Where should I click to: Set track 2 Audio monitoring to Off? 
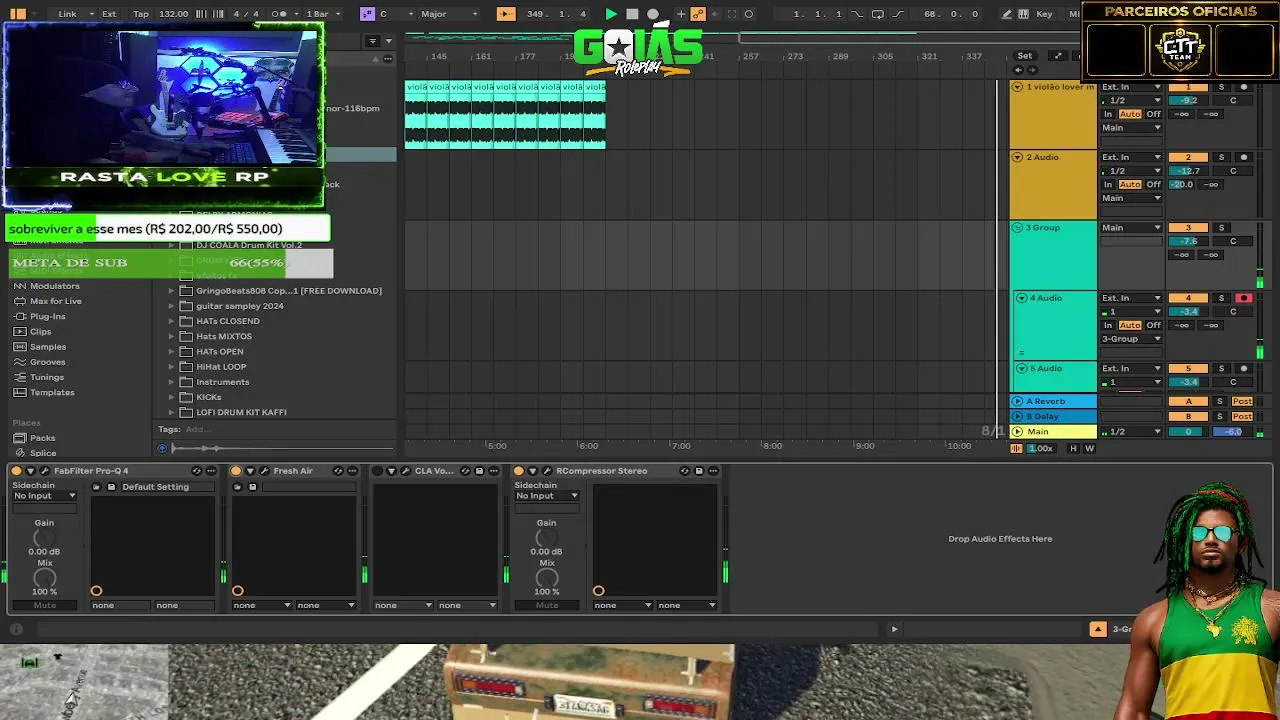(x=1153, y=184)
